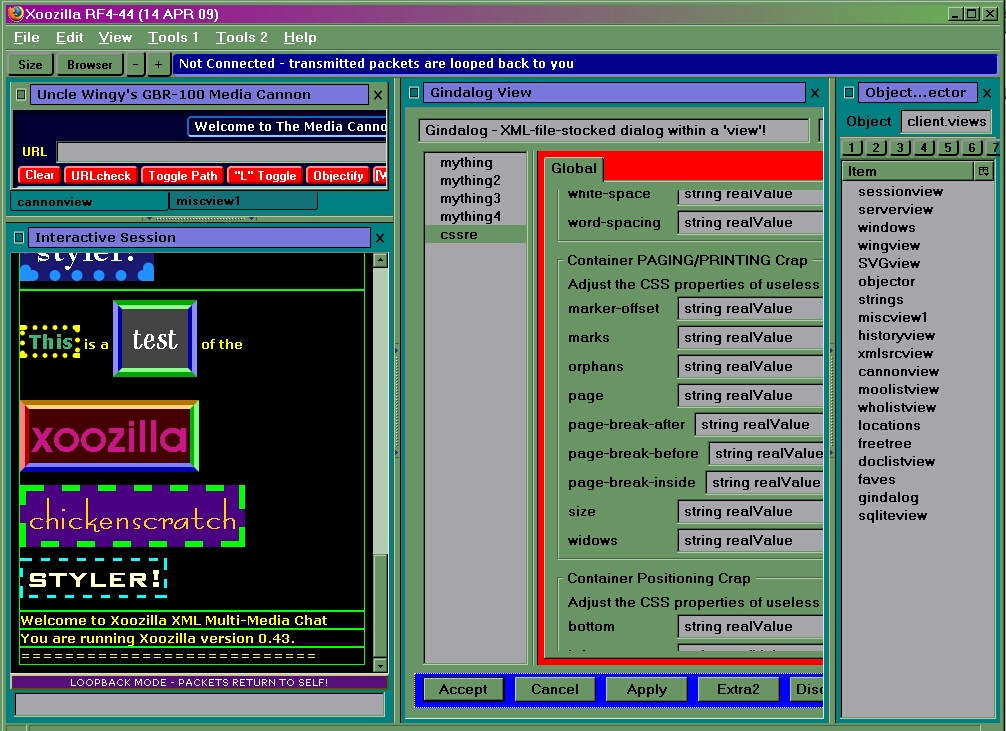Open the Edit menu
The height and width of the screenshot is (731, 1006).
(x=69, y=37)
